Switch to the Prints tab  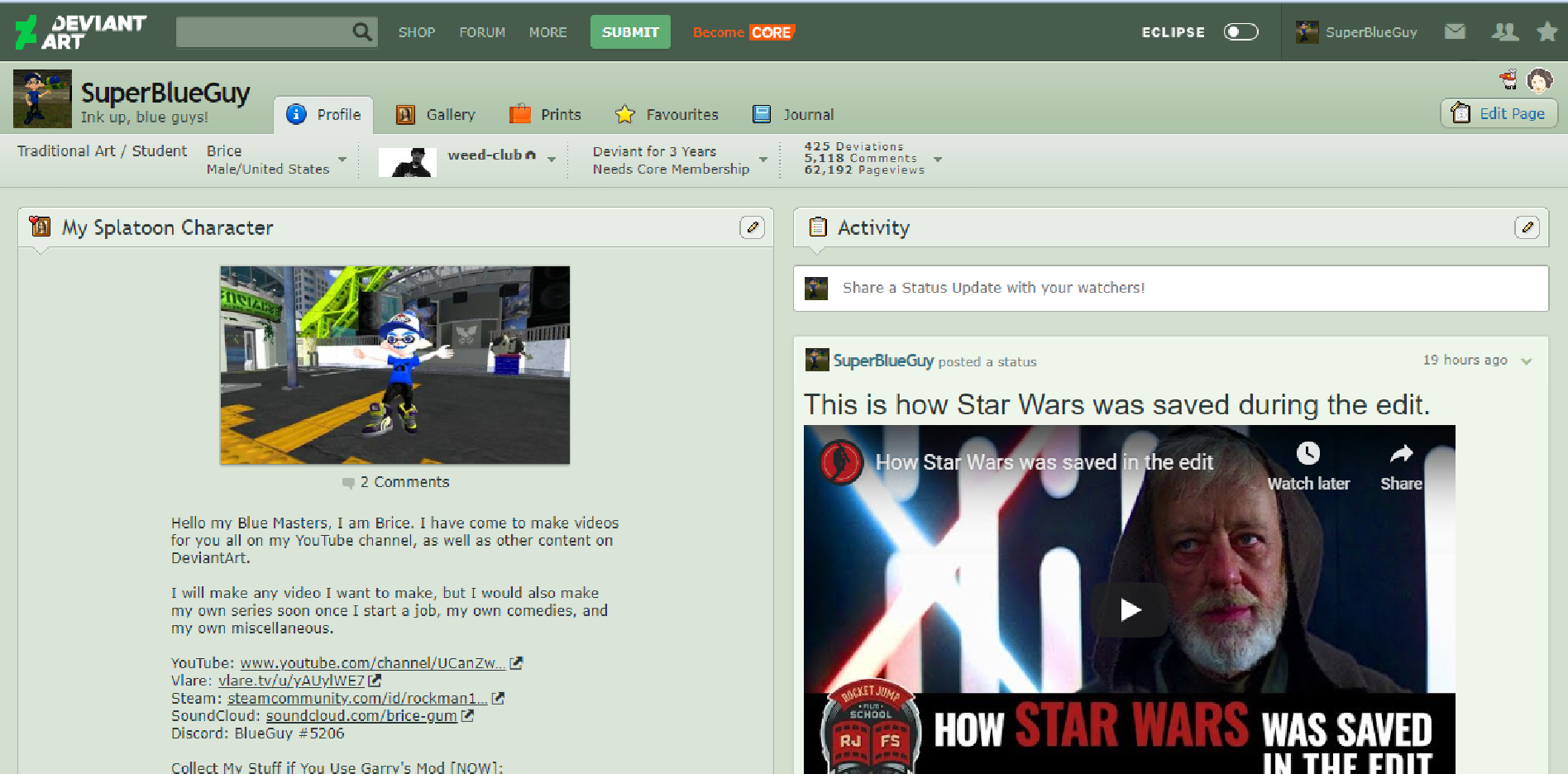click(545, 115)
